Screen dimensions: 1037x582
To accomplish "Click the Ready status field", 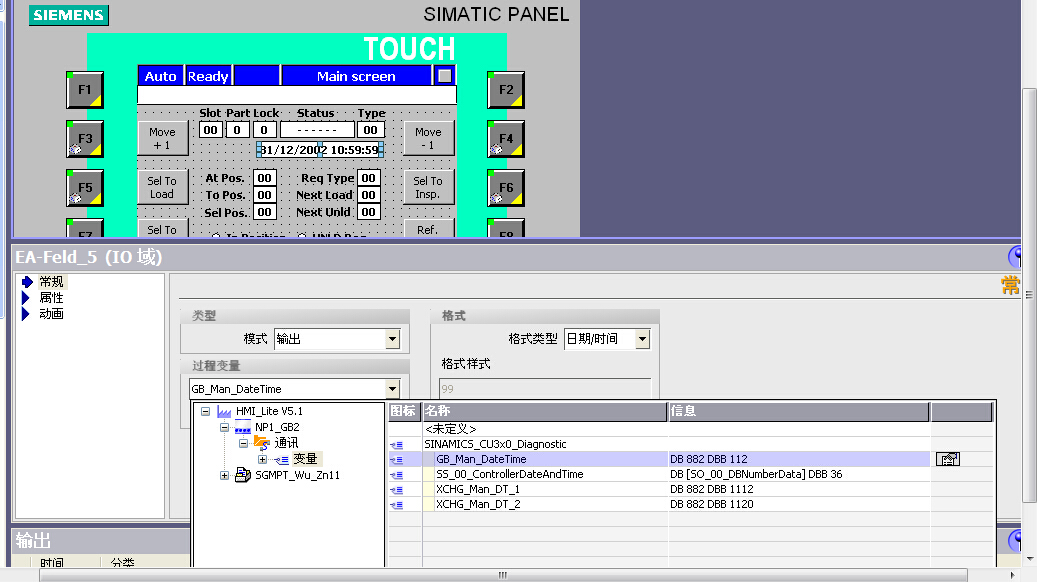I will pos(208,76).
